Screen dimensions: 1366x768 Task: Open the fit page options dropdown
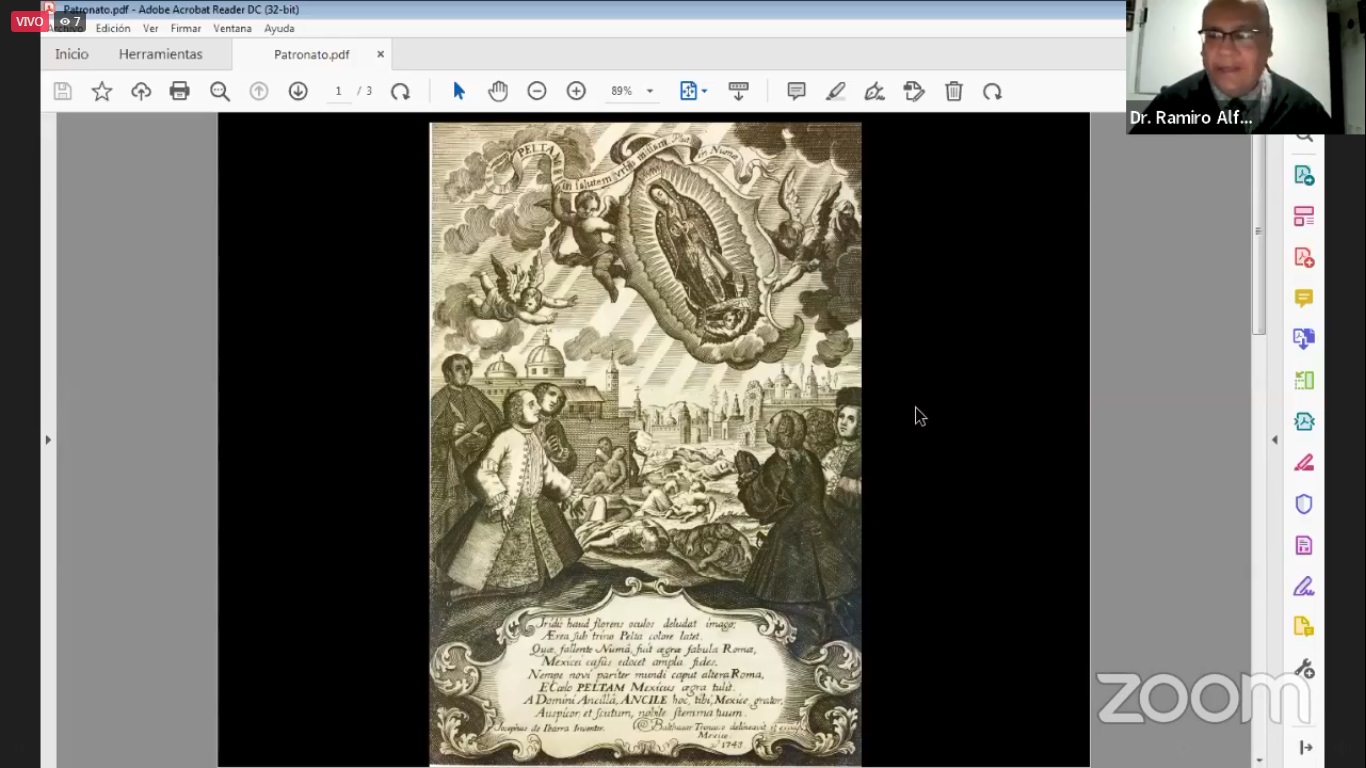pyautogui.click(x=694, y=91)
